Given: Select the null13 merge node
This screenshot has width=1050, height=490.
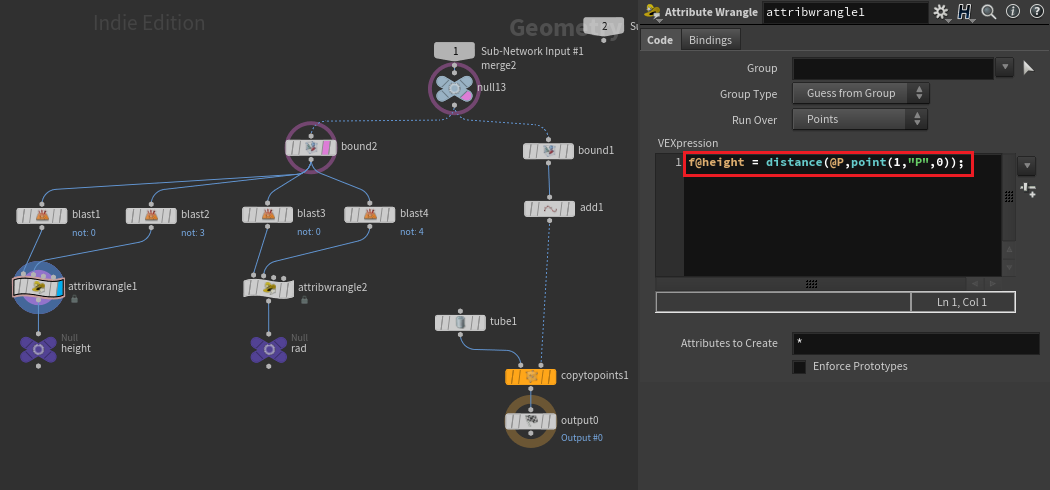Looking at the screenshot, I should (x=454, y=88).
